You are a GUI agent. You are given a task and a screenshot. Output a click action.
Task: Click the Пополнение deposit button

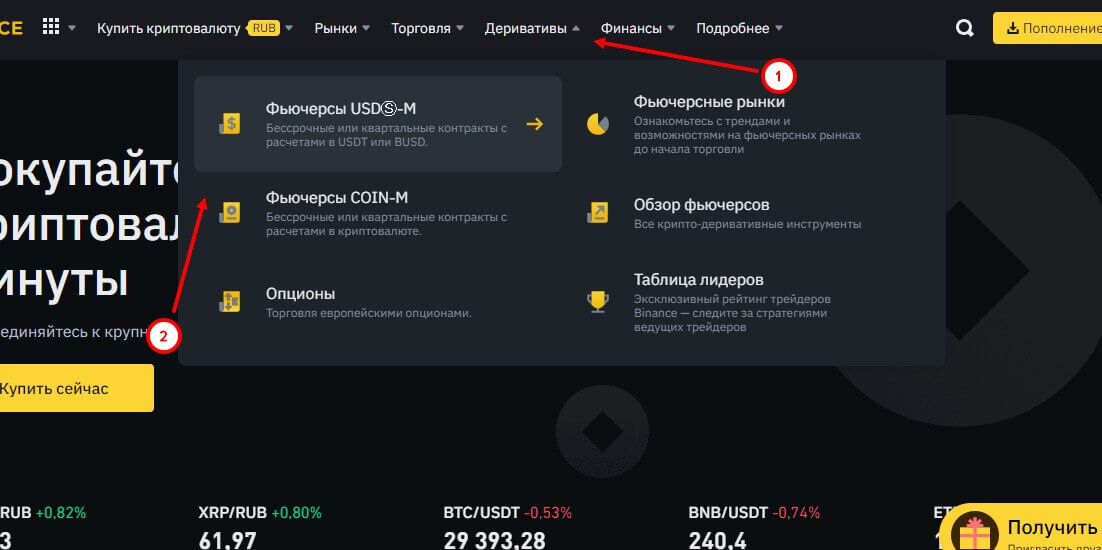pos(1050,28)
